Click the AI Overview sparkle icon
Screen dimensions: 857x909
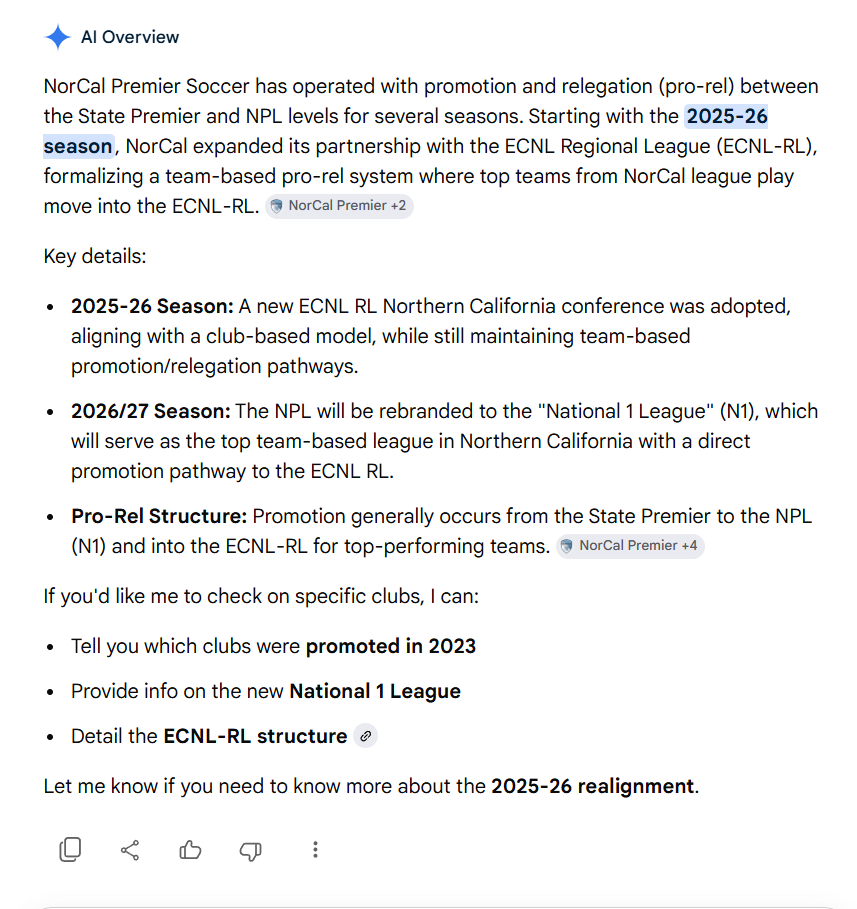pos(57,37)
